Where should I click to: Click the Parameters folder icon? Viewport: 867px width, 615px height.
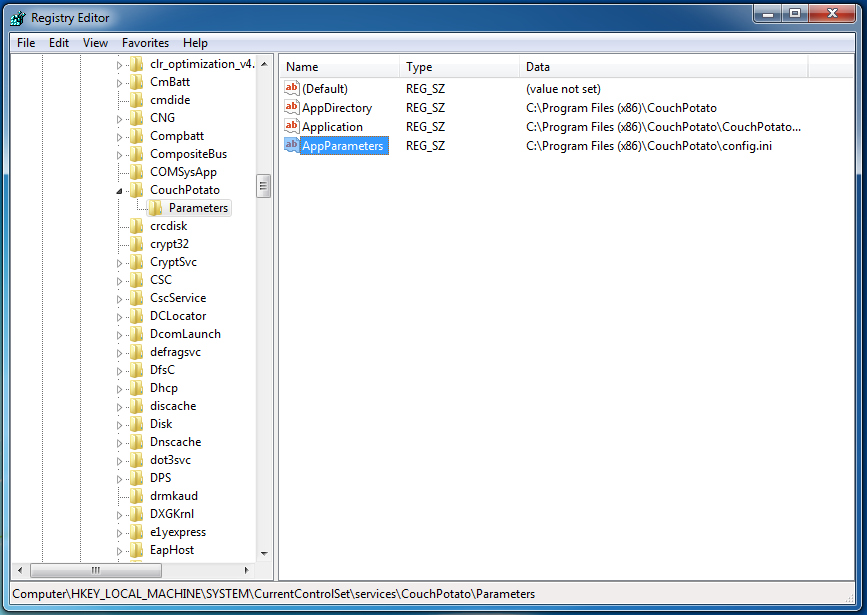pyautogui.click(x=155, y=208)
